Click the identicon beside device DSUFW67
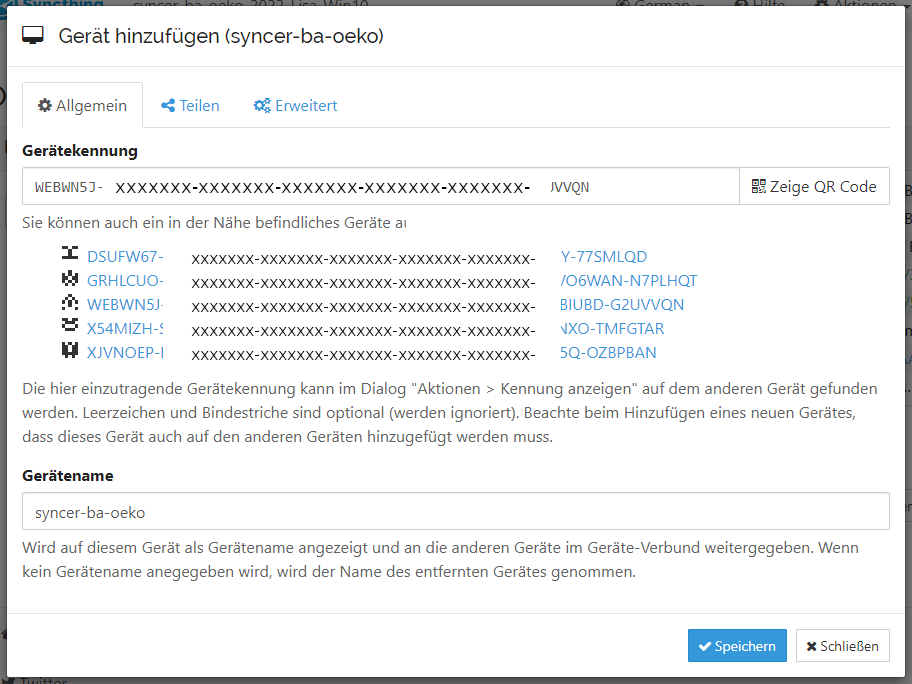The height and width of the screenshot is (684, 912). pyautogui.click(x=69, y=256)
